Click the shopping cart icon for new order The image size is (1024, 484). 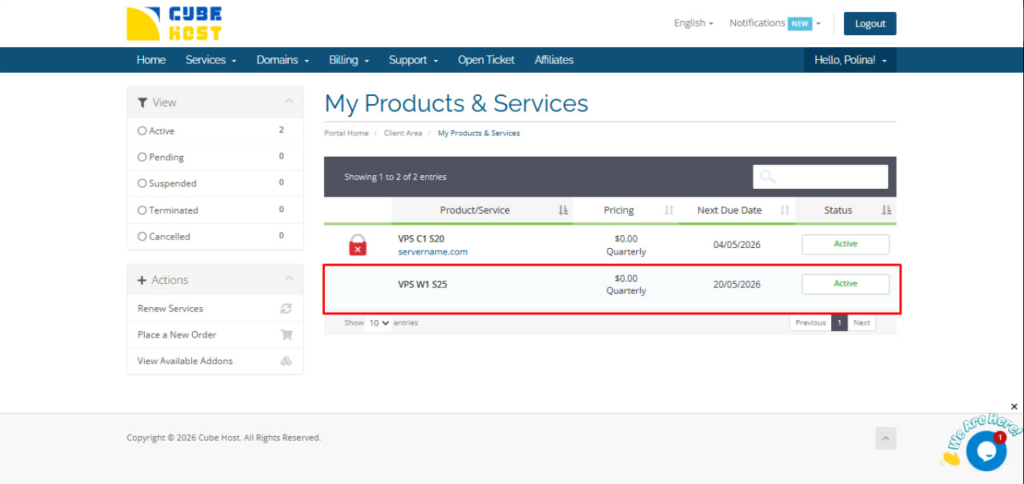coord(286,335)
